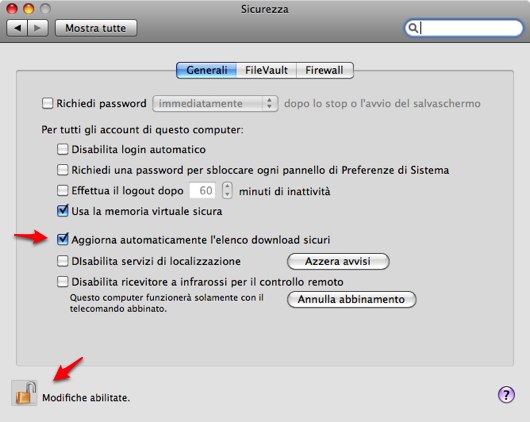
Task: Check Disabilita login automatico
Action: pos(63,149)
